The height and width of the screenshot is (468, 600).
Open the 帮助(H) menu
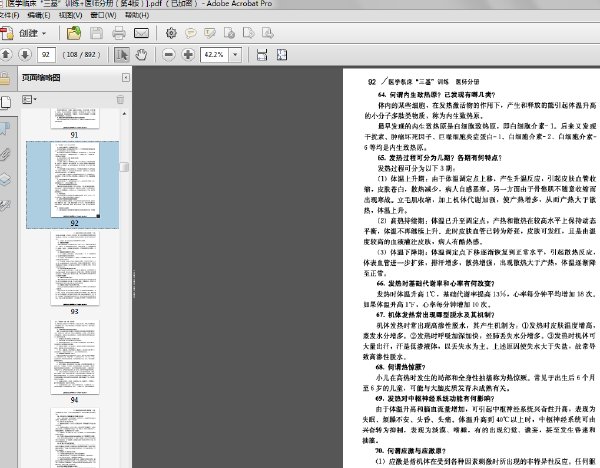(137, 15)
